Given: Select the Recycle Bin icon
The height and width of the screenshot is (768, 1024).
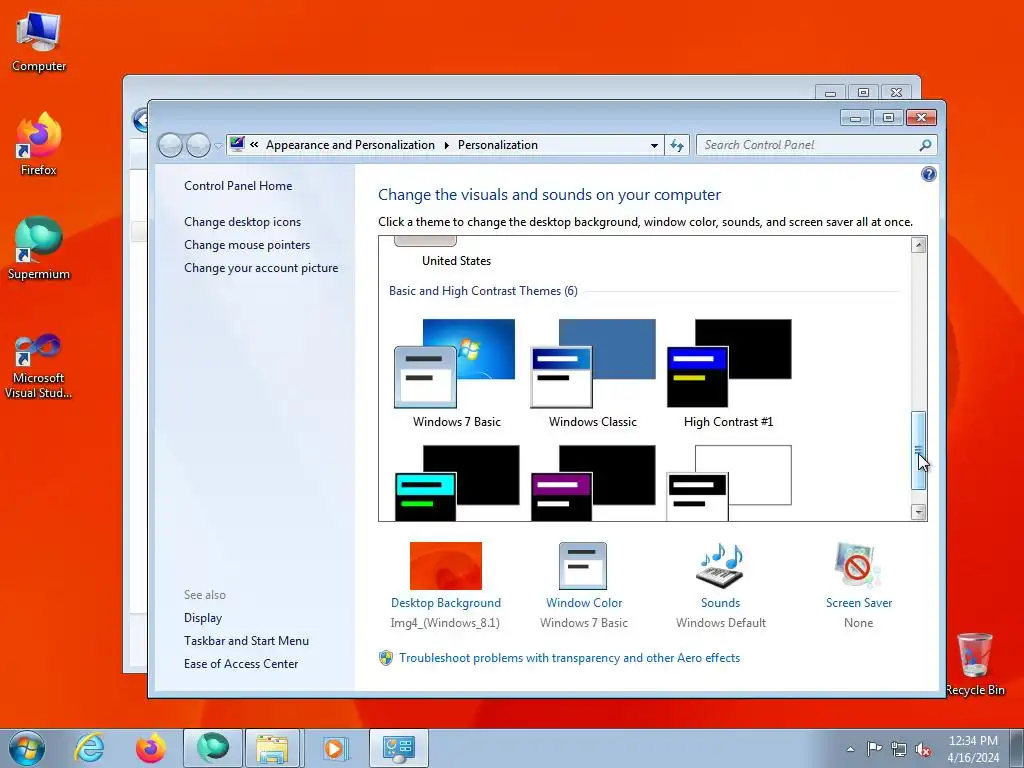Looking at the screenshot, I should (x=974, y=664).
